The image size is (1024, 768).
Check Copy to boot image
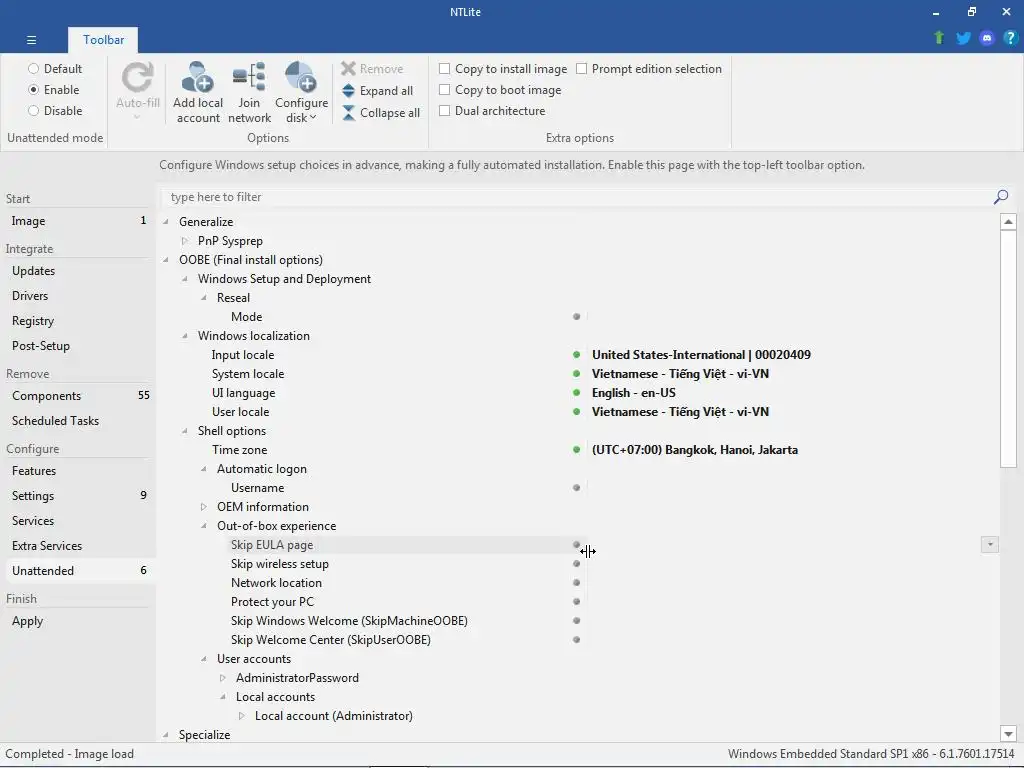pyautogui.click(x=445, y=89)
